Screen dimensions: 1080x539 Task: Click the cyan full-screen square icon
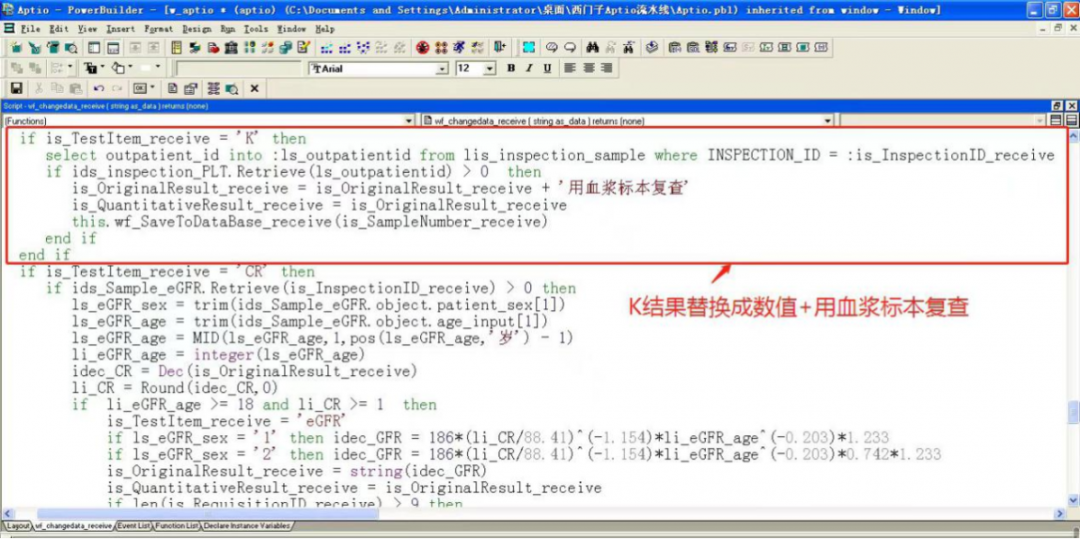pos(528,47)
